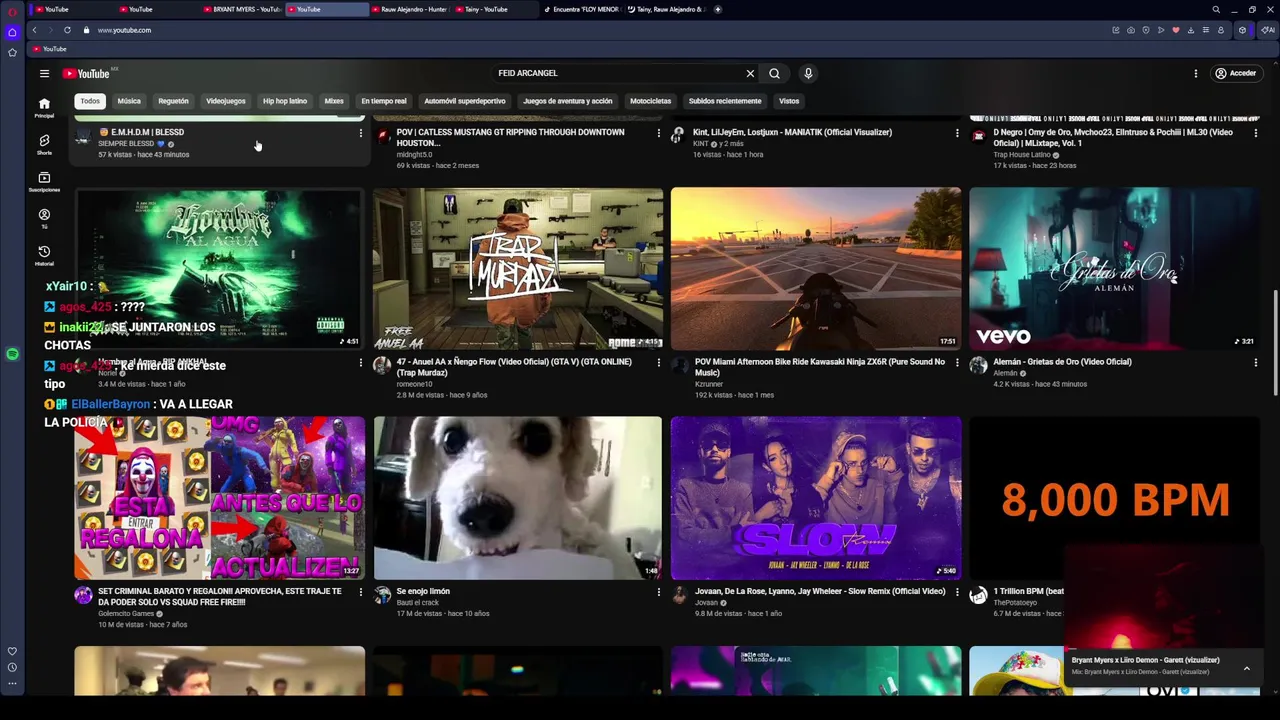Open Opera sidebar history clock icon
Viewport: 1280px width, 720px height.
[12, 667]
